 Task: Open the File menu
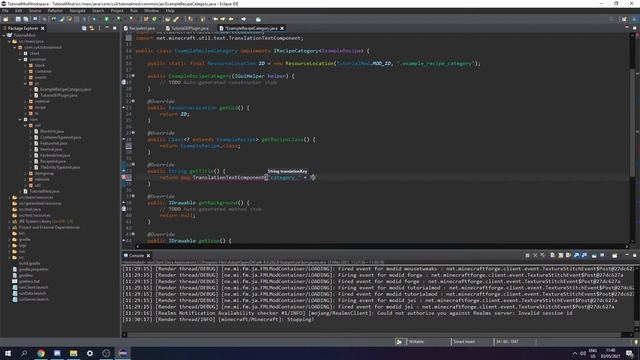5,11
